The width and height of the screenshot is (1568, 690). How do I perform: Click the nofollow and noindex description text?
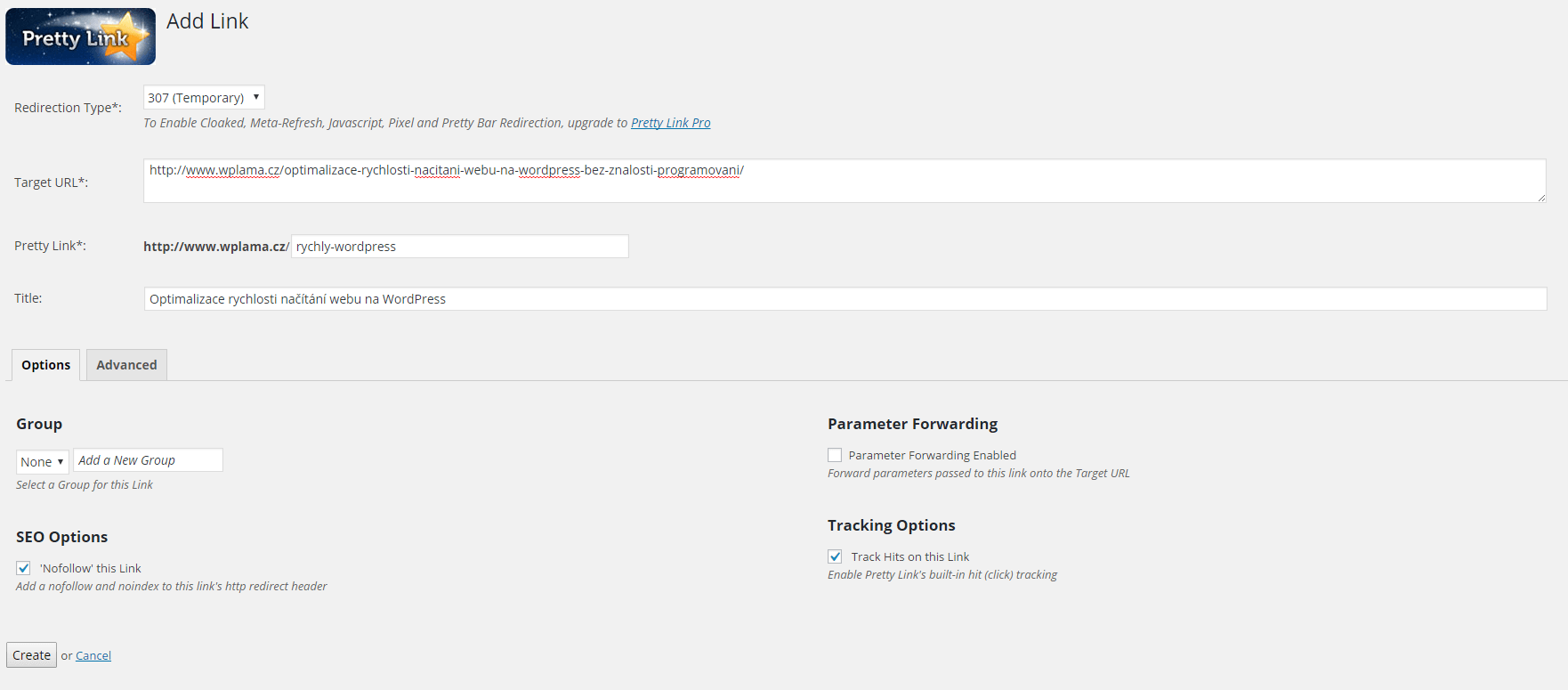172,586
